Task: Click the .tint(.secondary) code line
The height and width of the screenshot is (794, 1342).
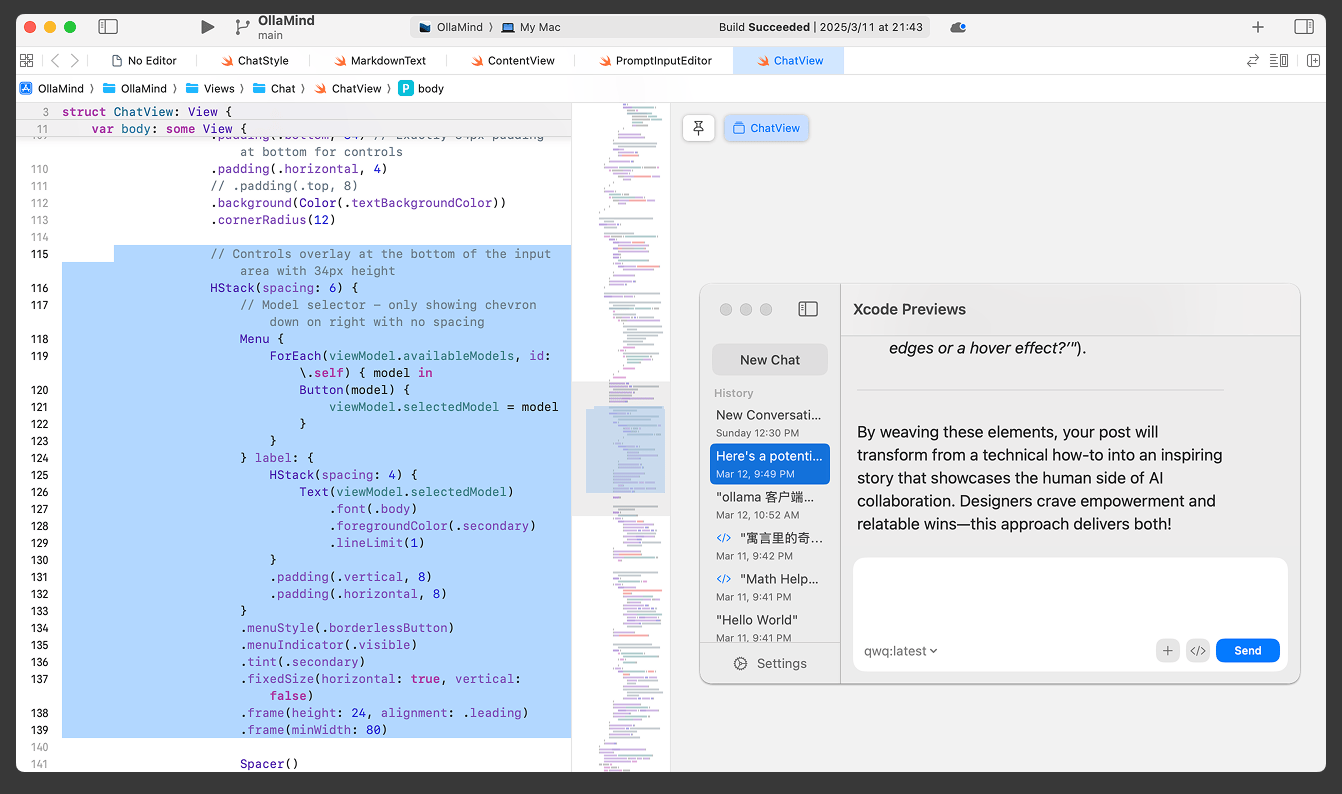Action: [302, 662]
